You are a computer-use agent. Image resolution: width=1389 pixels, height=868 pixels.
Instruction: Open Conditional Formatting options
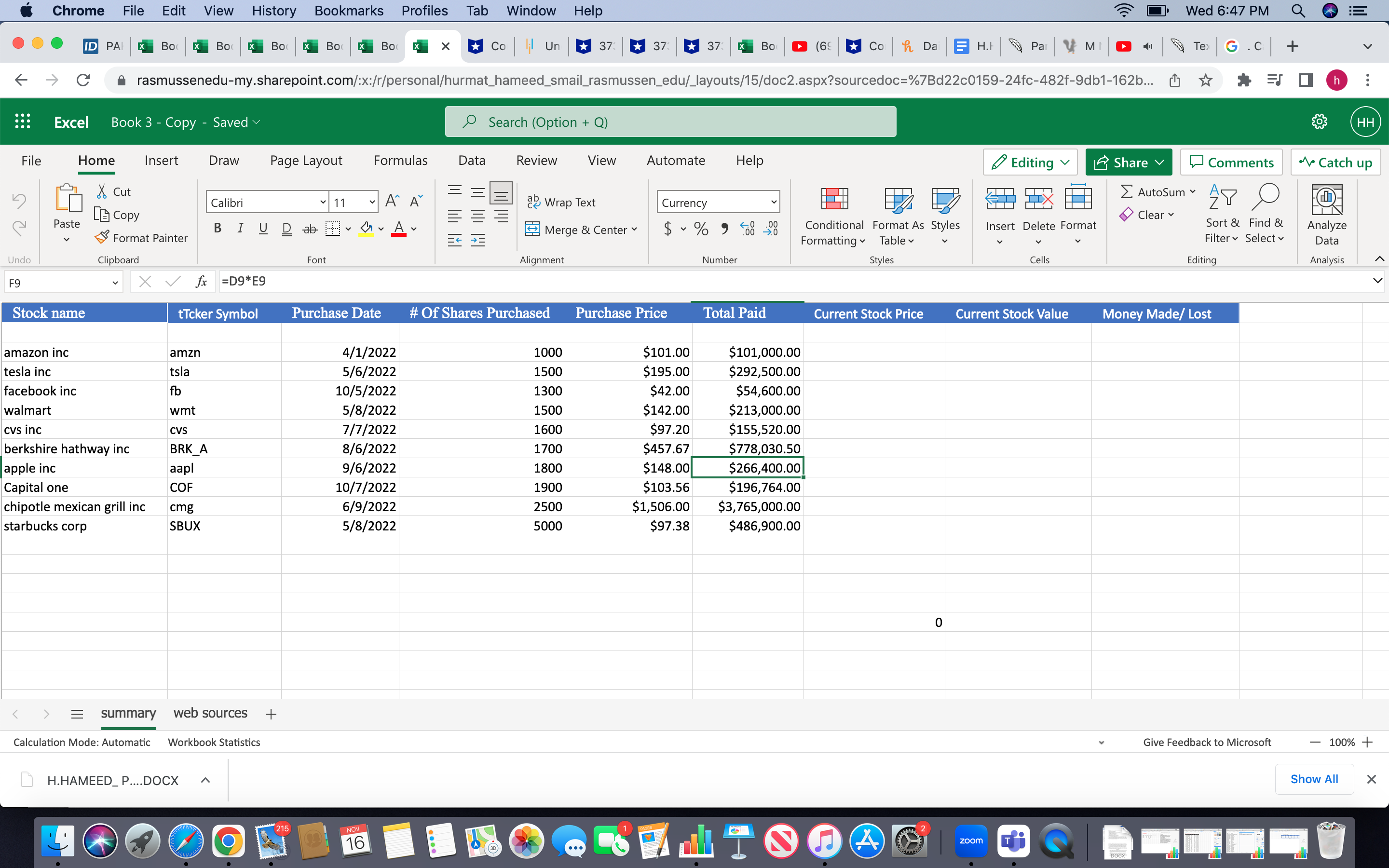(x=832, y=217)
